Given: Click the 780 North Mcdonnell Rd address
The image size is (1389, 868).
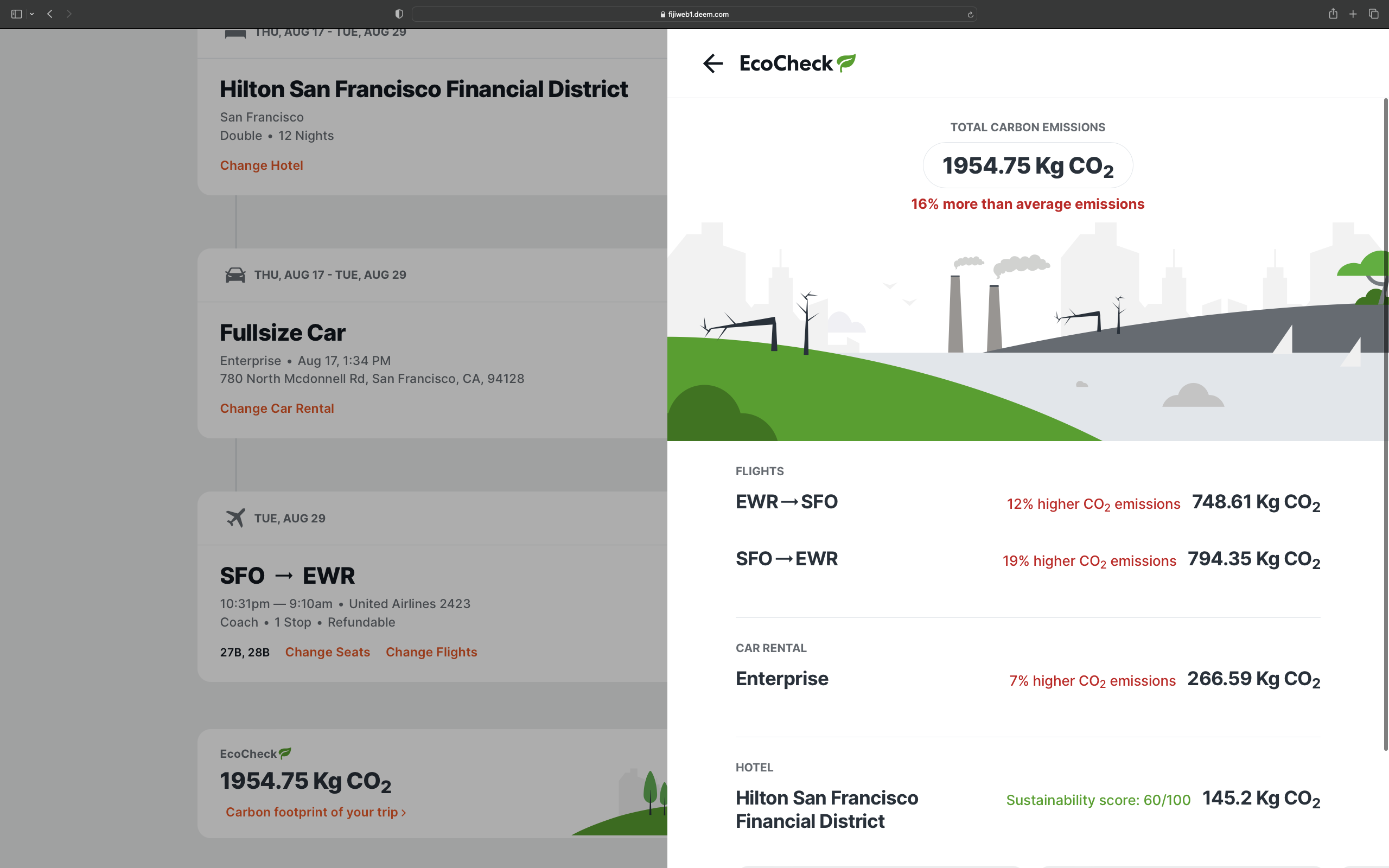Looking at the screenshot, I should point(372,379).
